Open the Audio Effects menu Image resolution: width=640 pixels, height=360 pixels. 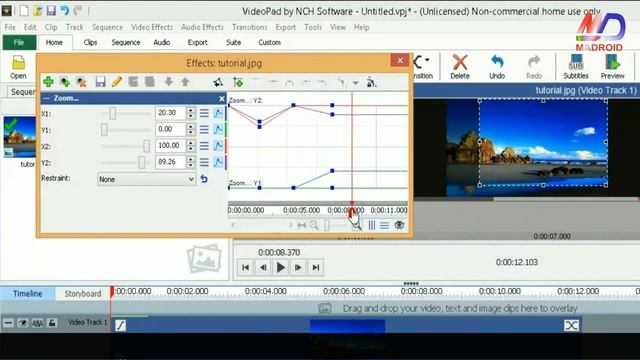(x=202, y=27)
